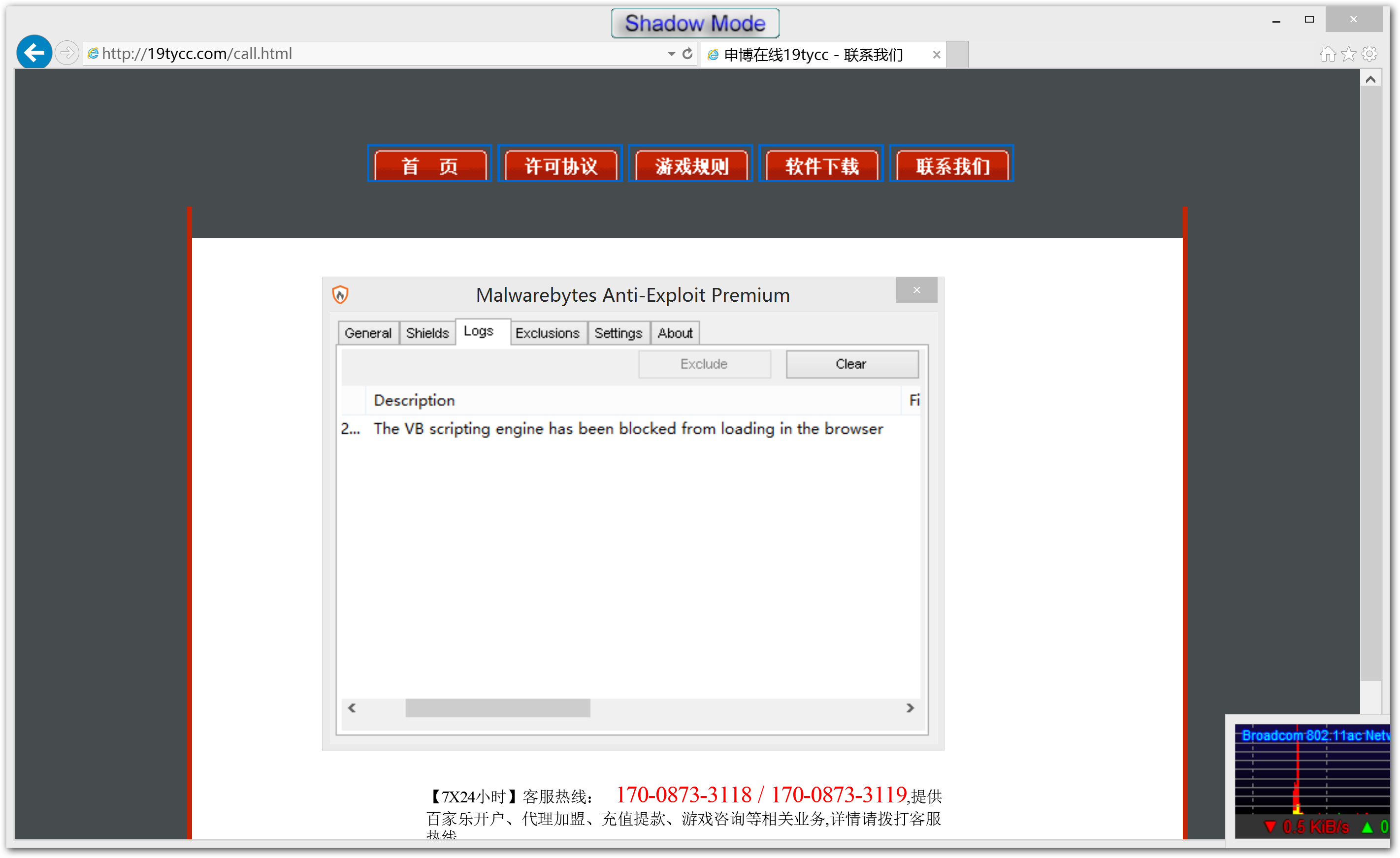Click the Clear logs button
Image resolution: width=1400 pixels, height=858 pixels.
click(x=852, y=364)
